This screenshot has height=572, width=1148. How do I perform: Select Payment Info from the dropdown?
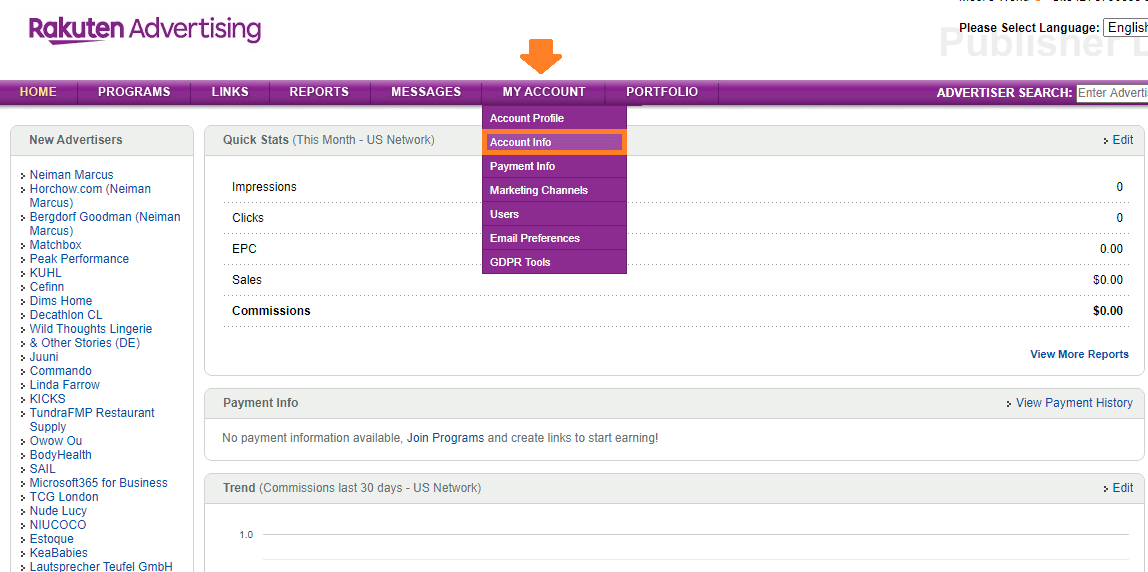point(554,166)
